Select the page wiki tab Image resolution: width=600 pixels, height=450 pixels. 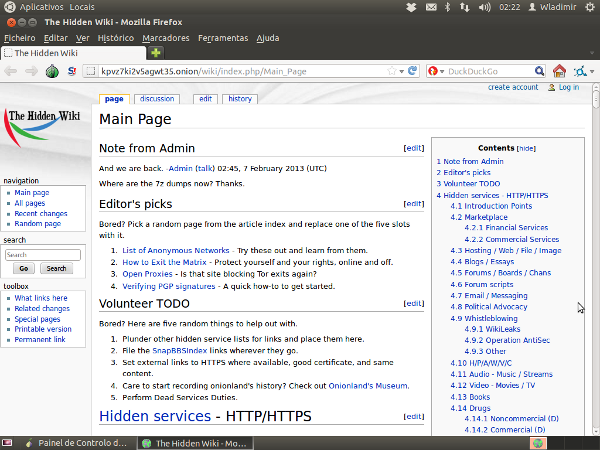[114, 99]
